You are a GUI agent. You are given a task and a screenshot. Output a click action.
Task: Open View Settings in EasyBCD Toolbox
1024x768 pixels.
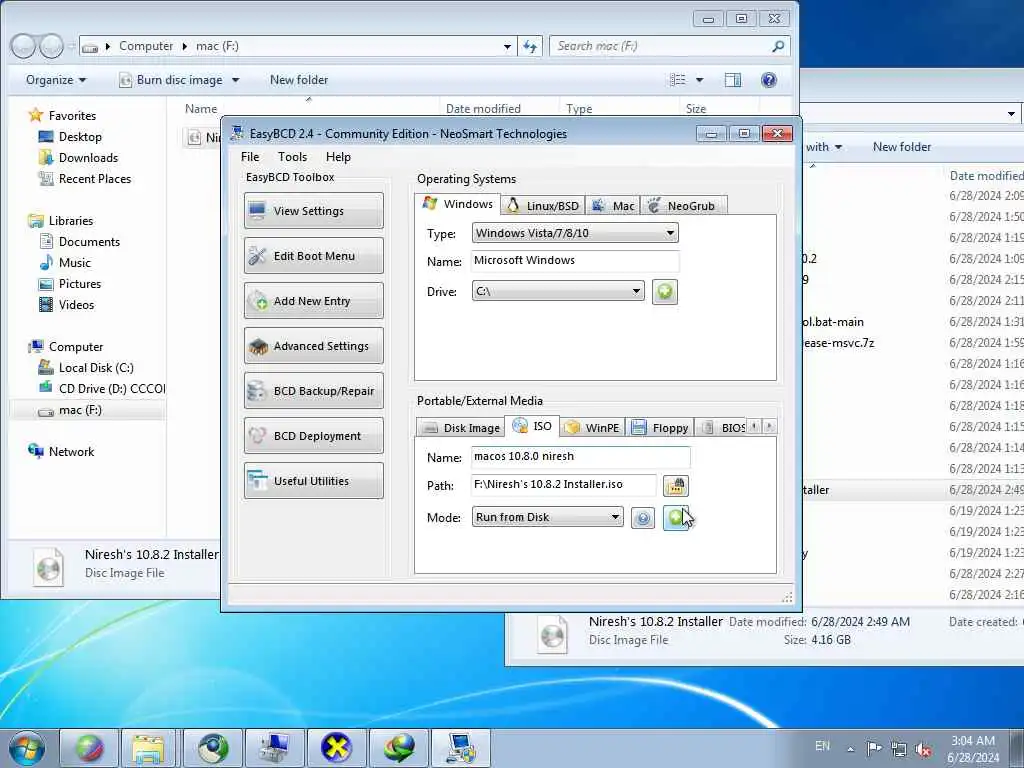click(313, 211)
